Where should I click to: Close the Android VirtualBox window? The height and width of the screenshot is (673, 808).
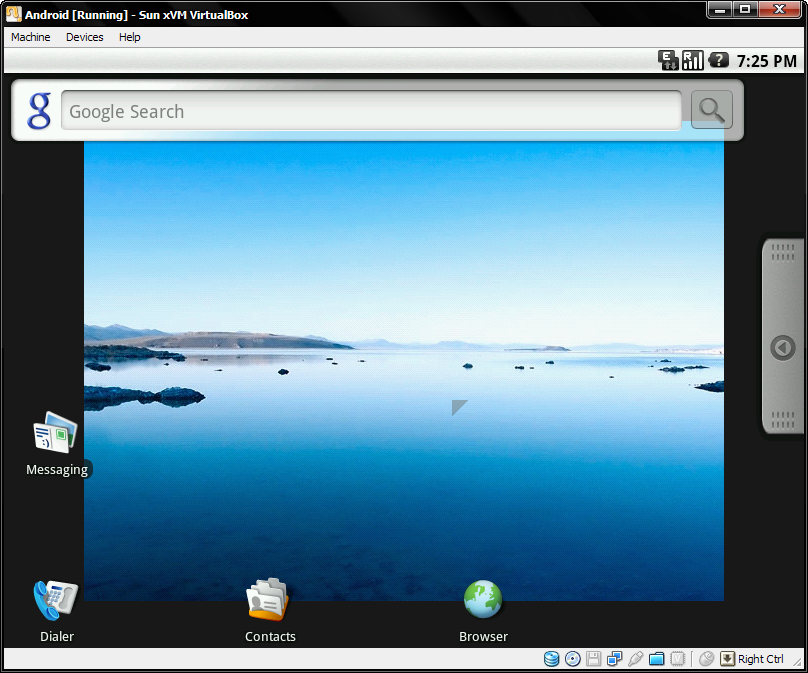(780, 9)
